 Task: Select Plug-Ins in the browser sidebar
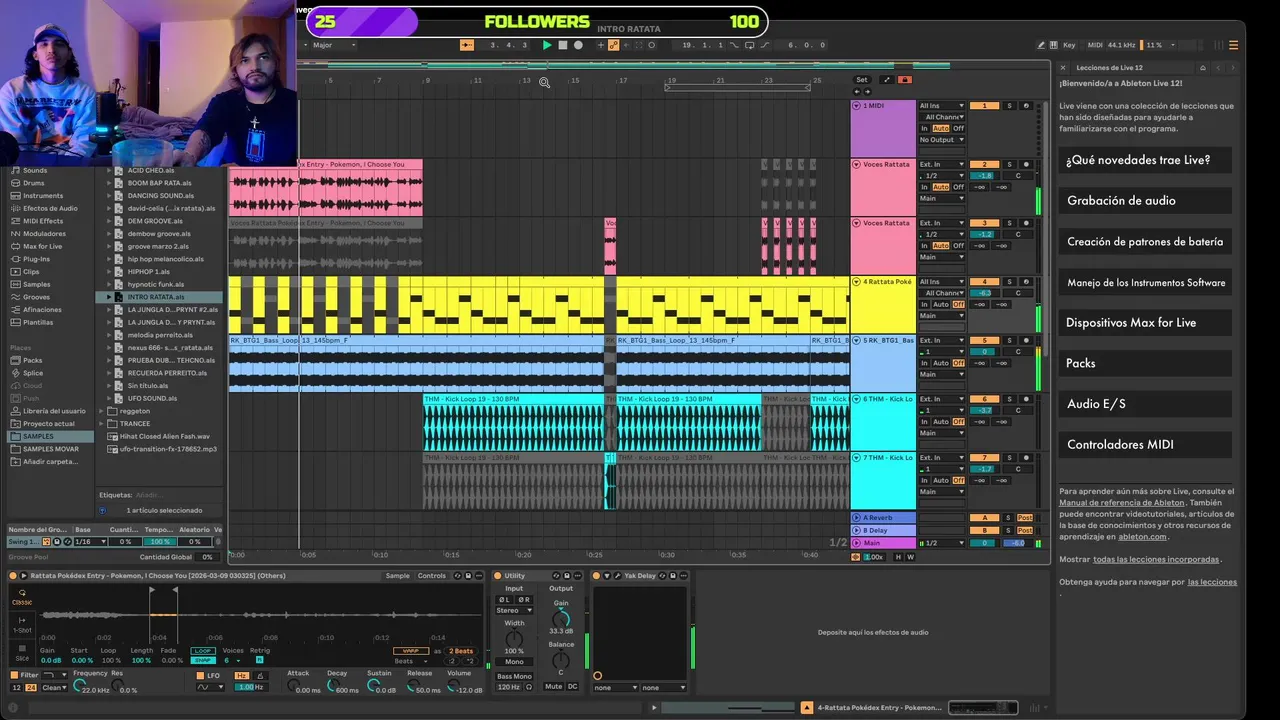(36, 259)
